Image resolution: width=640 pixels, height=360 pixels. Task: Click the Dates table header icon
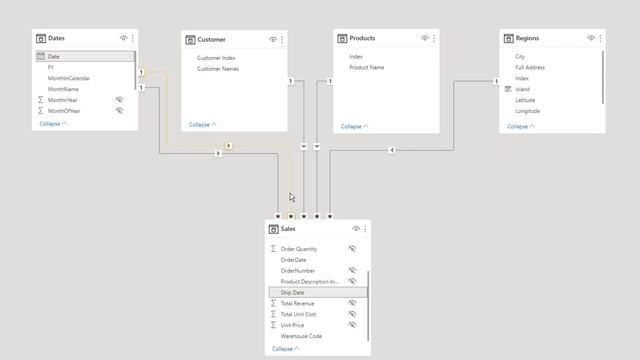click(x=41, y=38)
